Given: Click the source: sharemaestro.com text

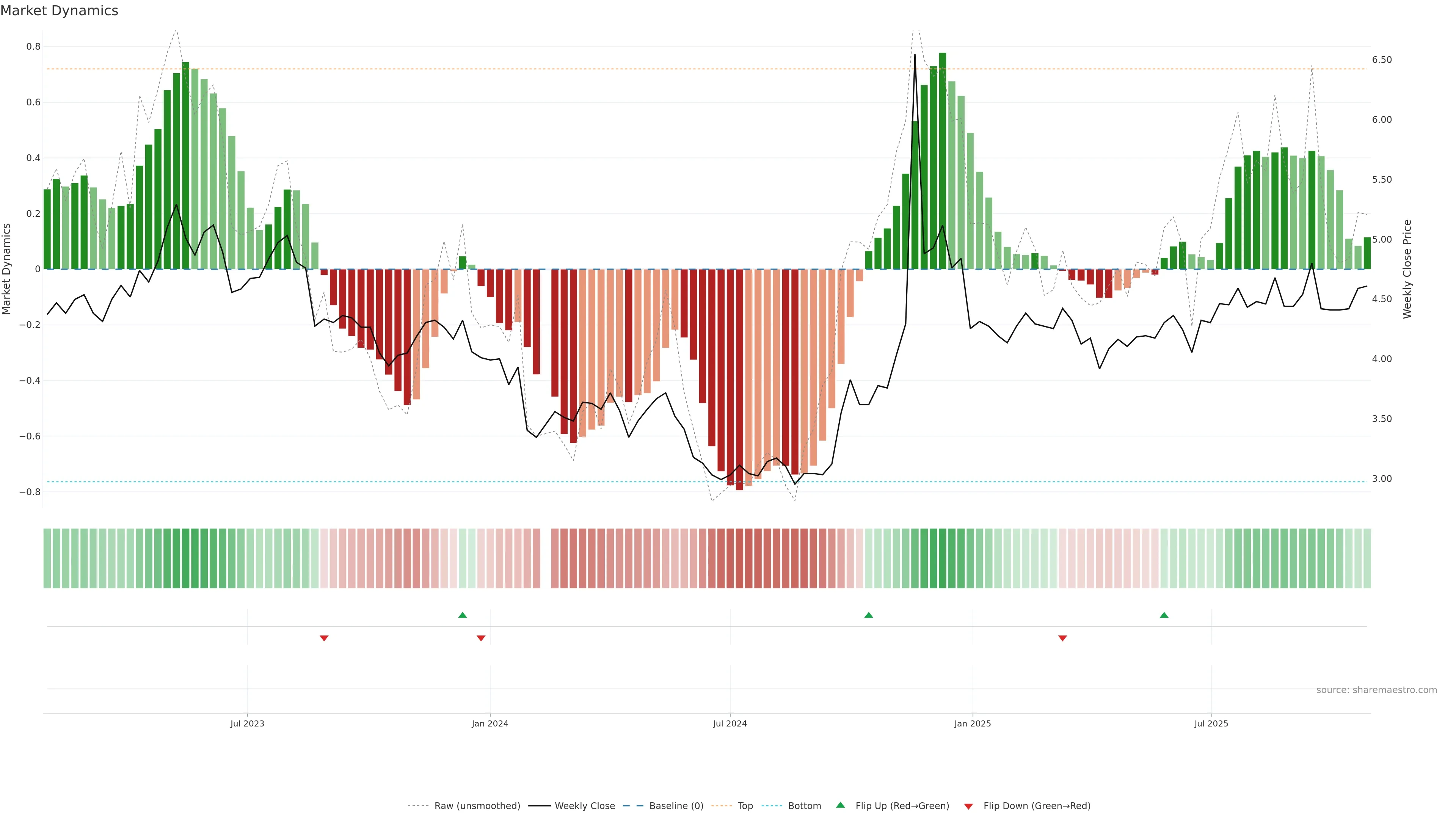Looking at the screenshot, I should [x=1376, y=690].
